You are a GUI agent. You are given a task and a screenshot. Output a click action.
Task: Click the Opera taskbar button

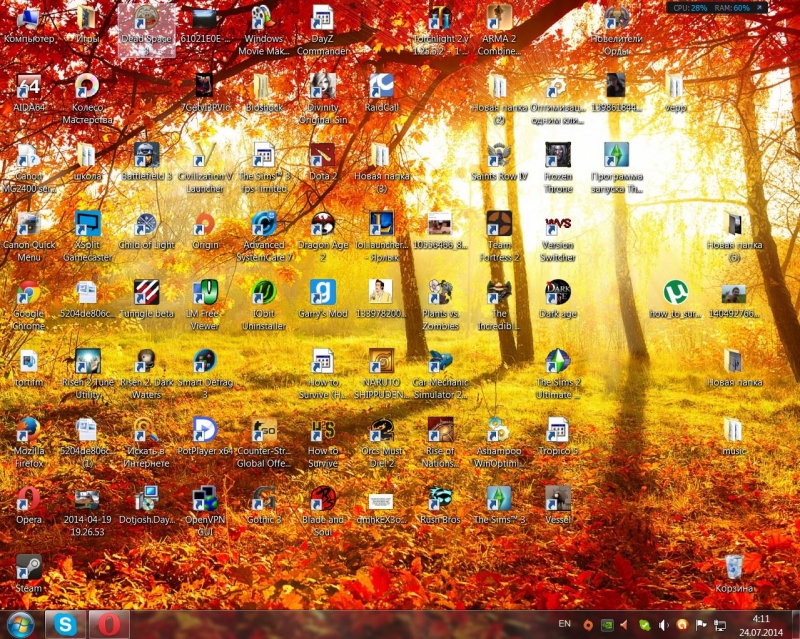[x=109, y=625]
